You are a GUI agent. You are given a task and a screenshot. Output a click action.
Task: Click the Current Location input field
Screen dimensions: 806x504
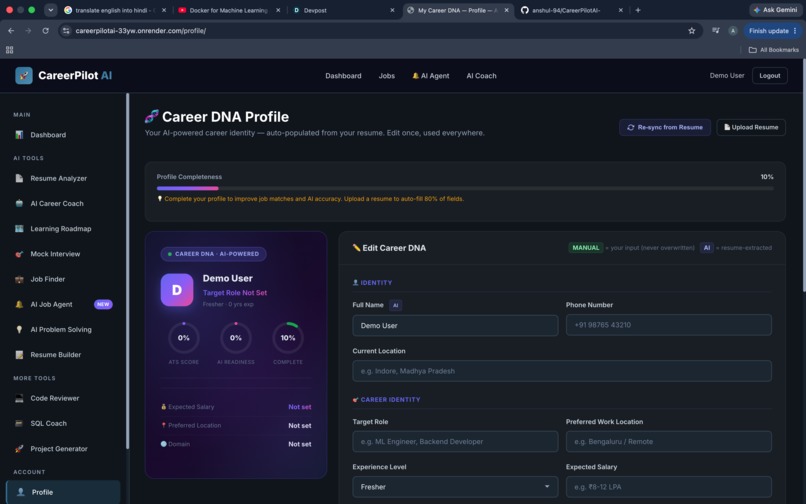(562, 371)
